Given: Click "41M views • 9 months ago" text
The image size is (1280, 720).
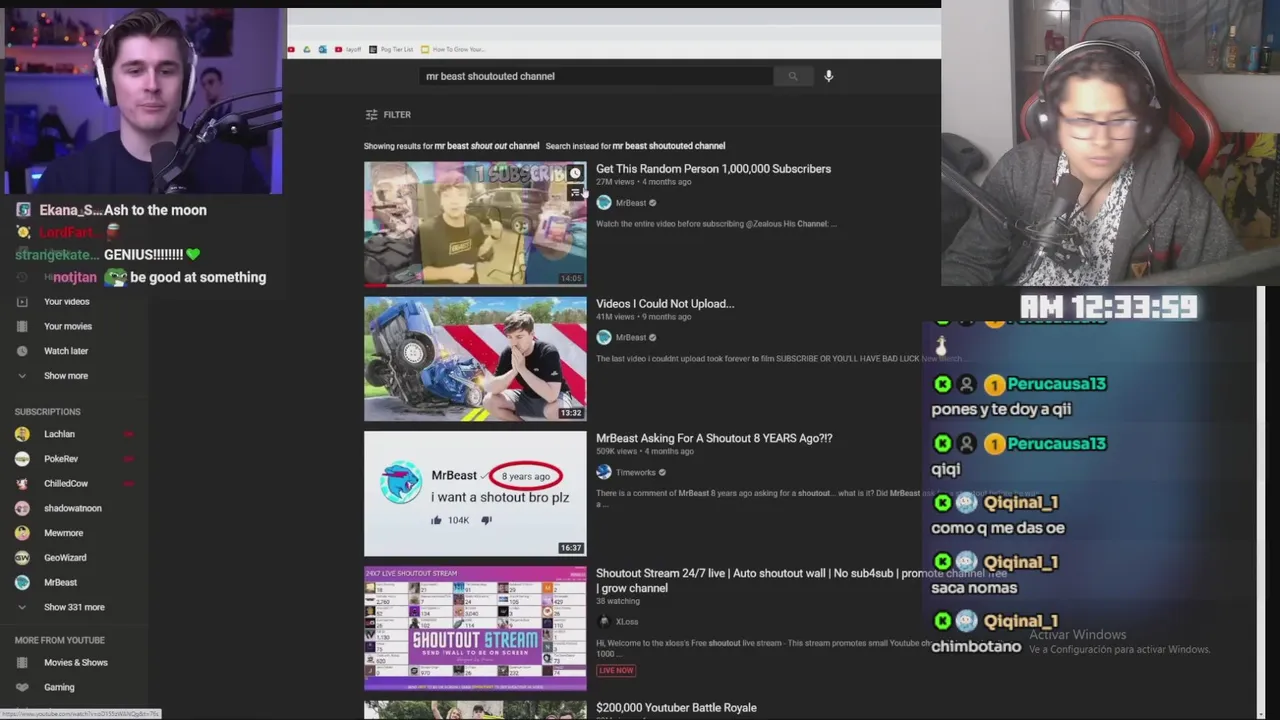Looking at the screenshot, I should [x=644, y=317].
